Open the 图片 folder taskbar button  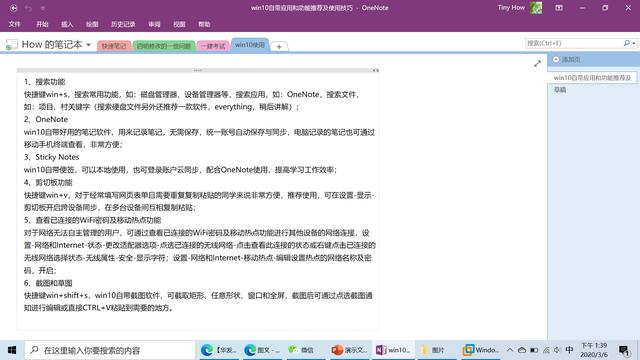click(436, 350)
